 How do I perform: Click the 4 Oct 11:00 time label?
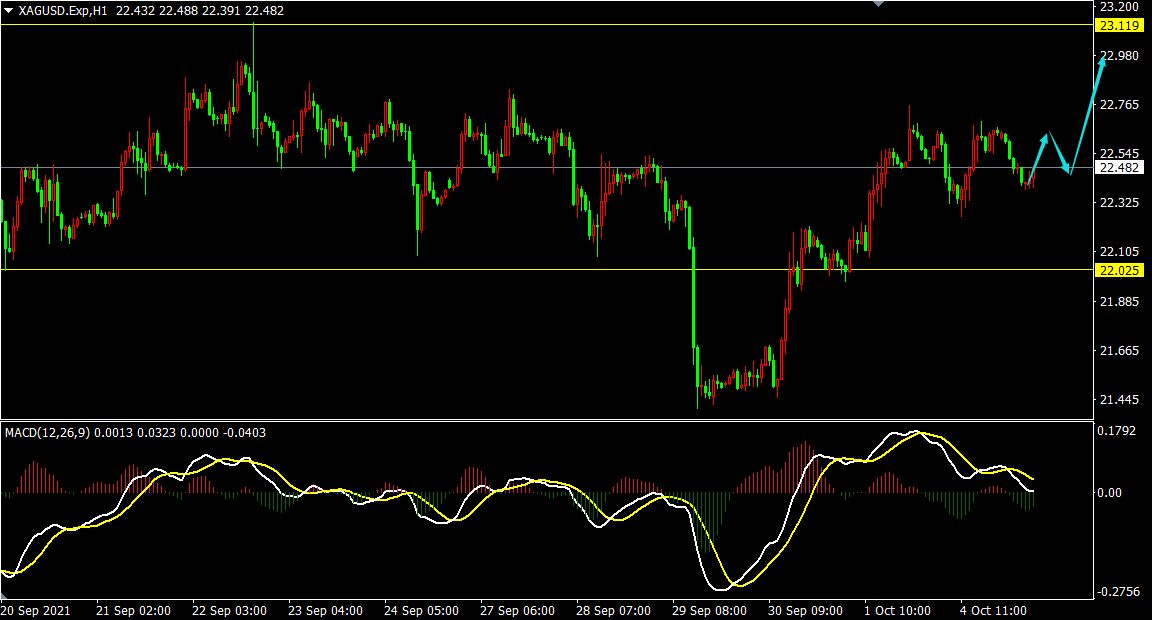(991, 610)
